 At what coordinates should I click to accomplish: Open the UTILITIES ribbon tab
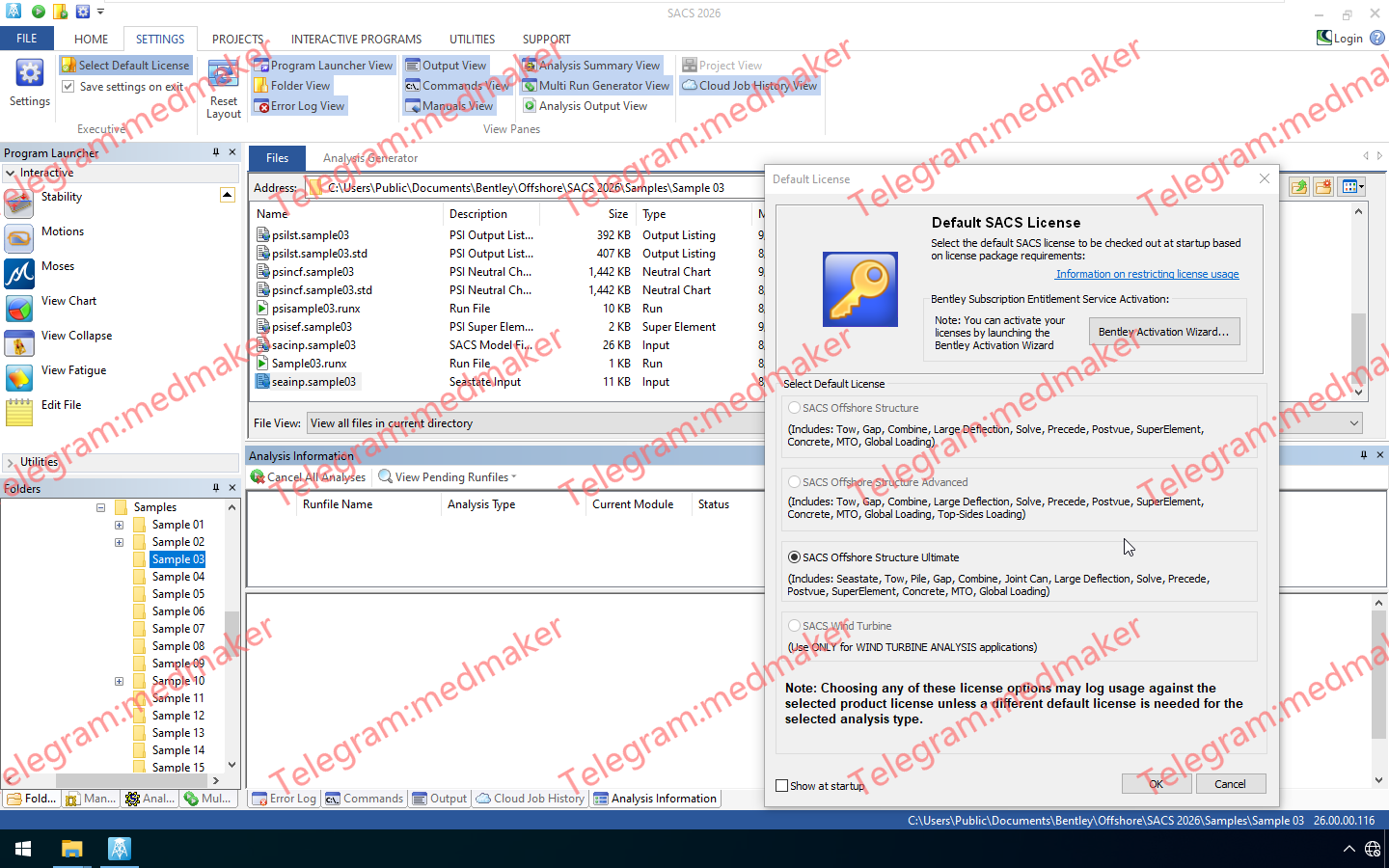pos(473,40)
